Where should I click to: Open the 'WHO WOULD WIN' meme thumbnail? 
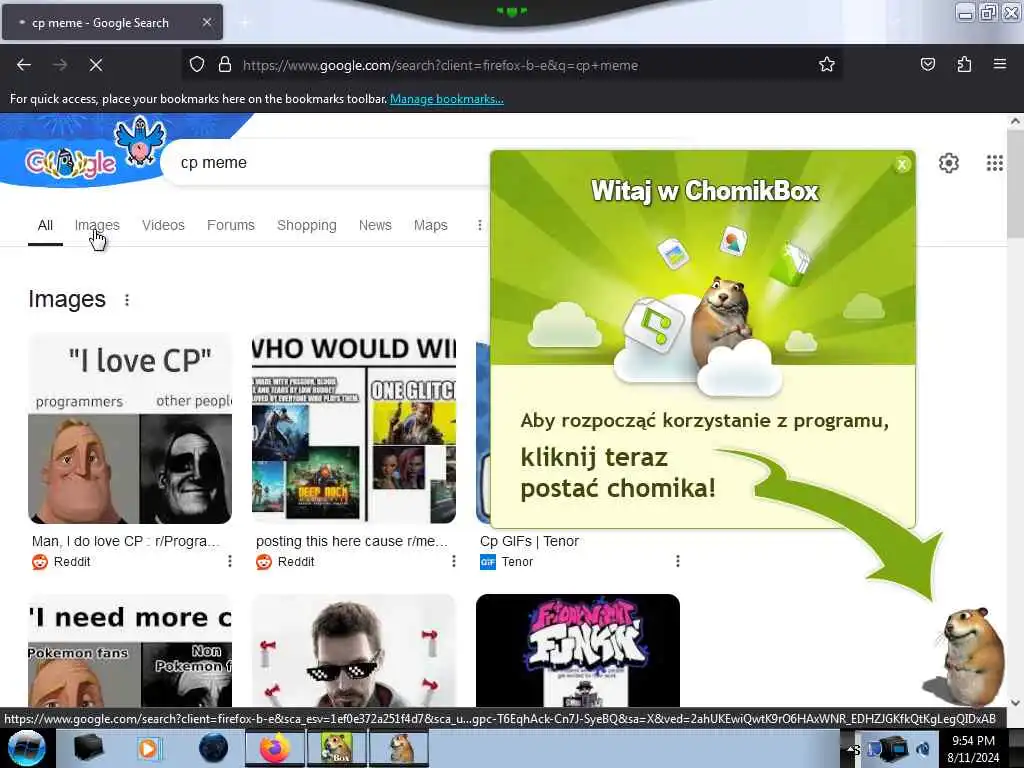(x=354, y=428)
